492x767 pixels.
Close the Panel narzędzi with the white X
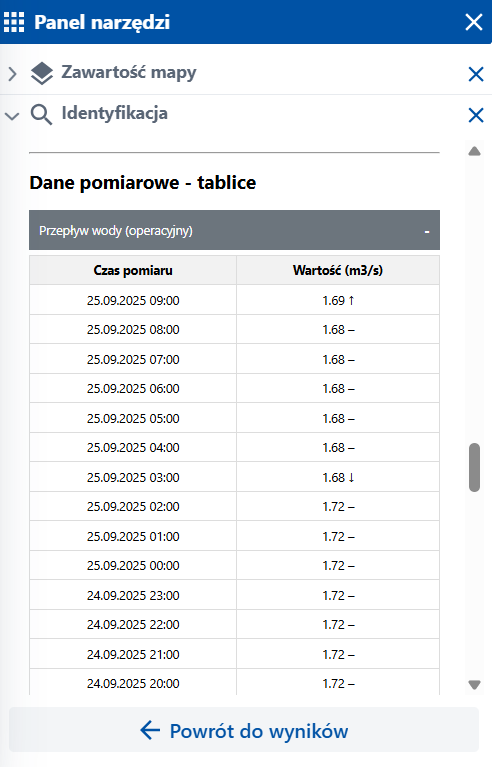473,22
